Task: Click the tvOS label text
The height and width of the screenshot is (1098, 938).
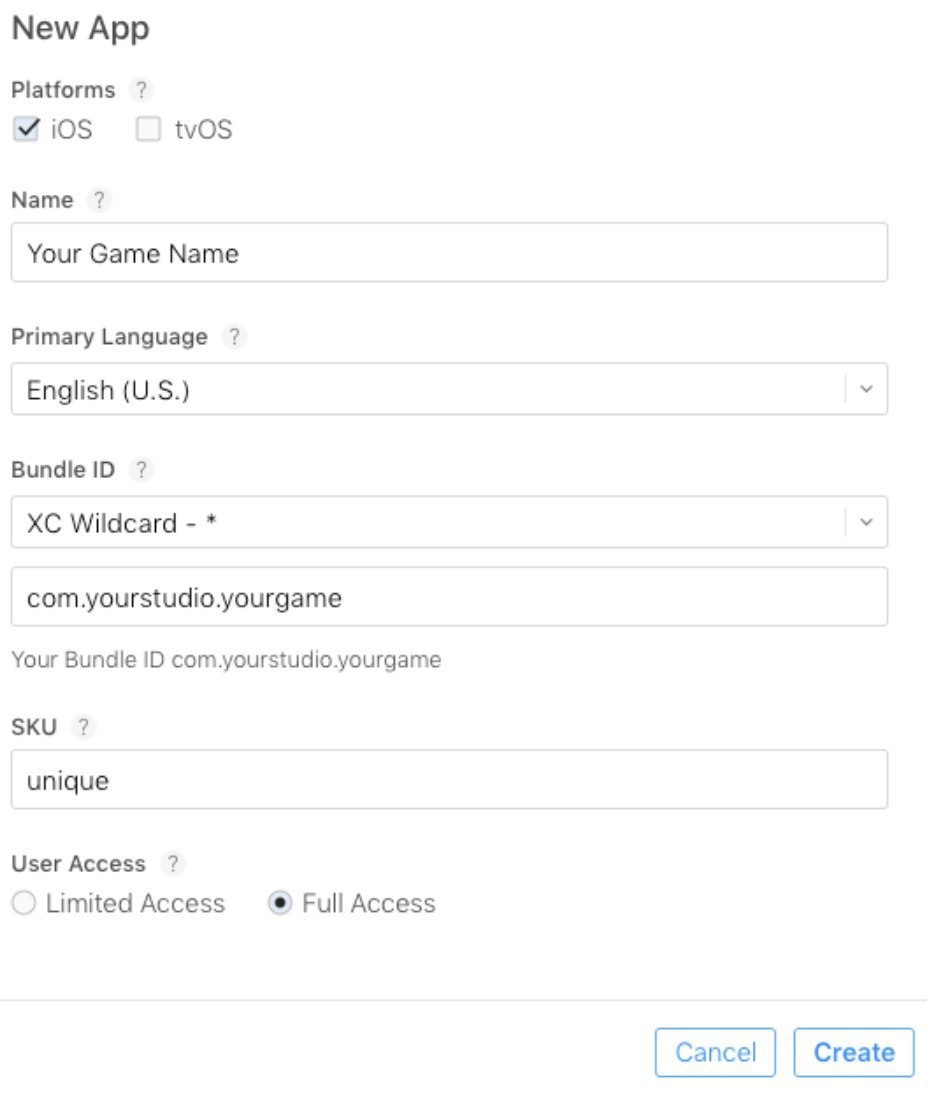Action: 204,130
